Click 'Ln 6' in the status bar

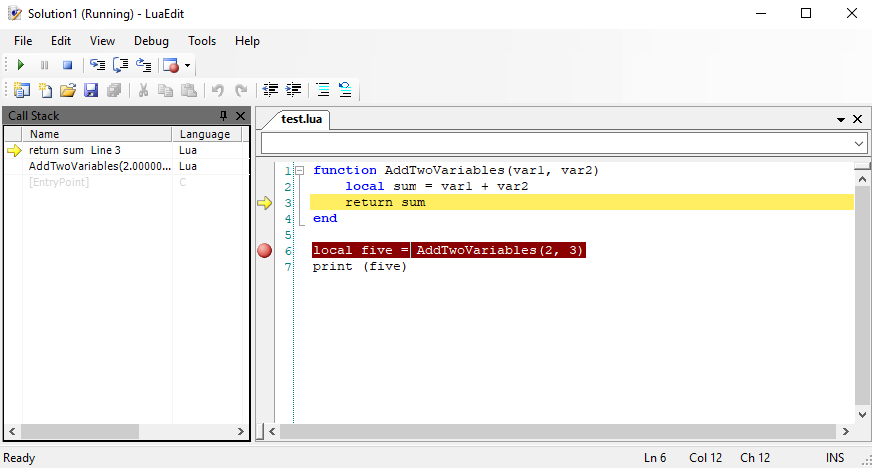[655, 458]
